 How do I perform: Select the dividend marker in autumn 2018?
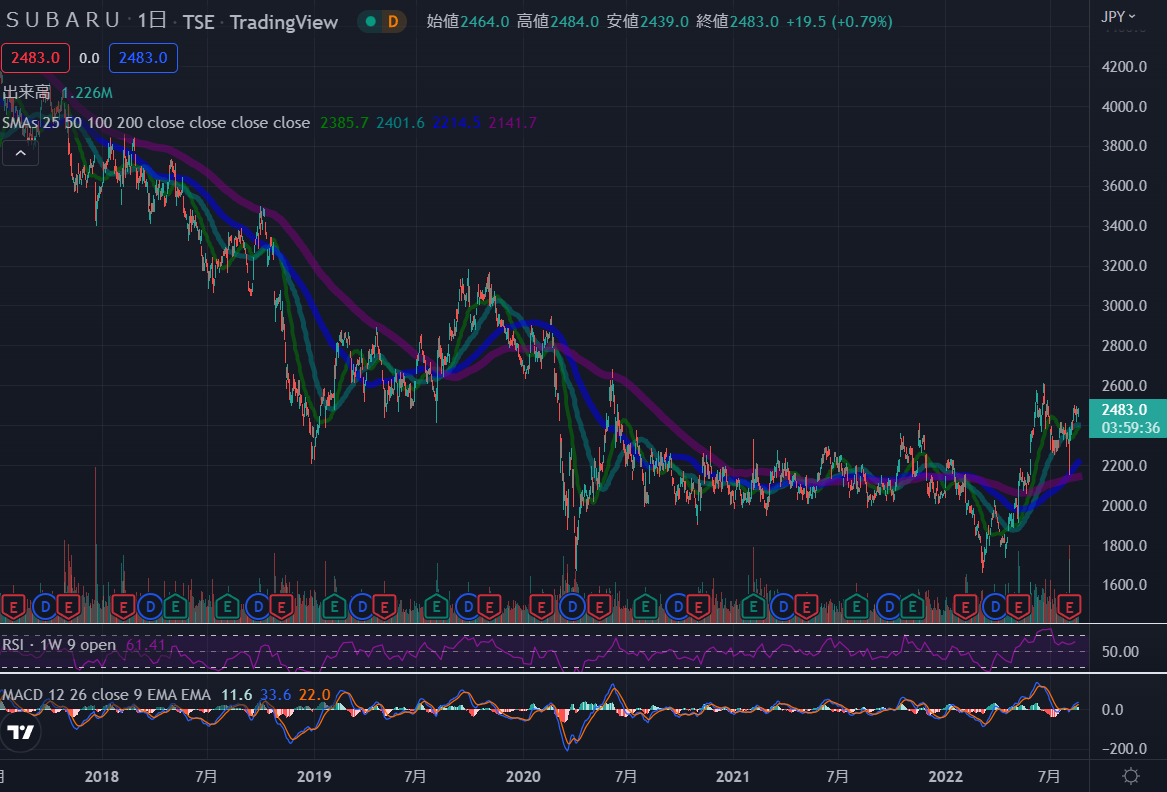[x=258, y=607]
